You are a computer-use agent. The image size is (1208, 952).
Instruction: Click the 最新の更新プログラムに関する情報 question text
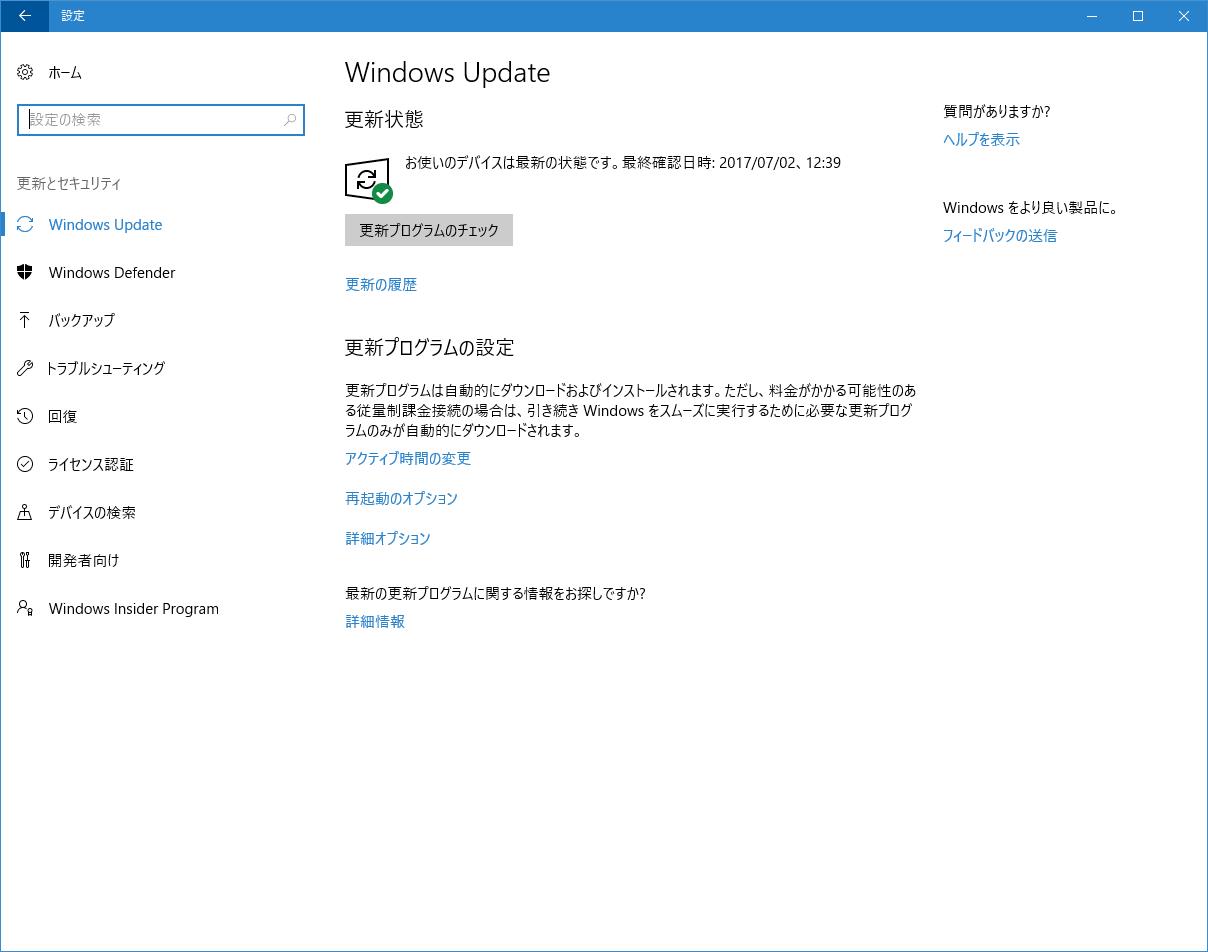[x=495, y=594]
